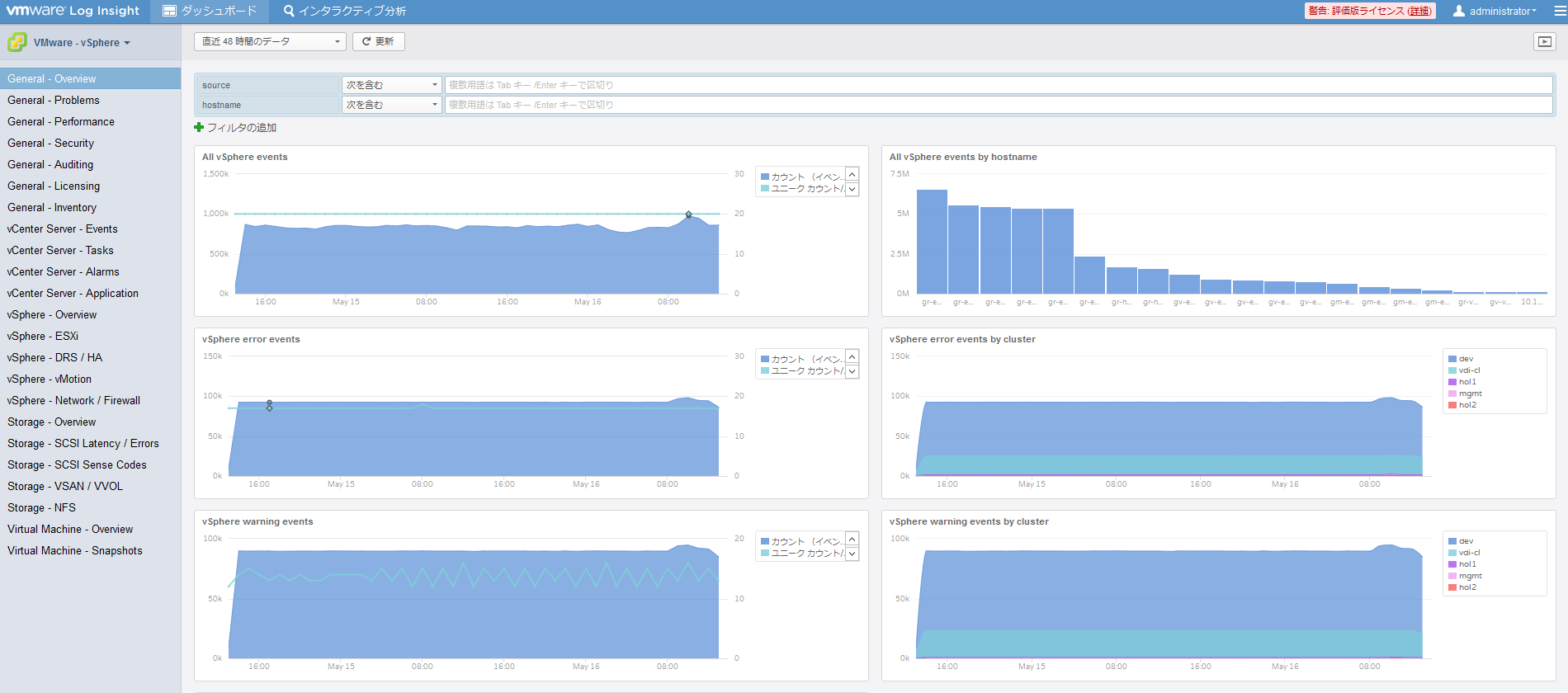This screenshot has width=1568, height=693.
Task: Open vSphere - vMotion dashboard
Action: coord(91,379)
